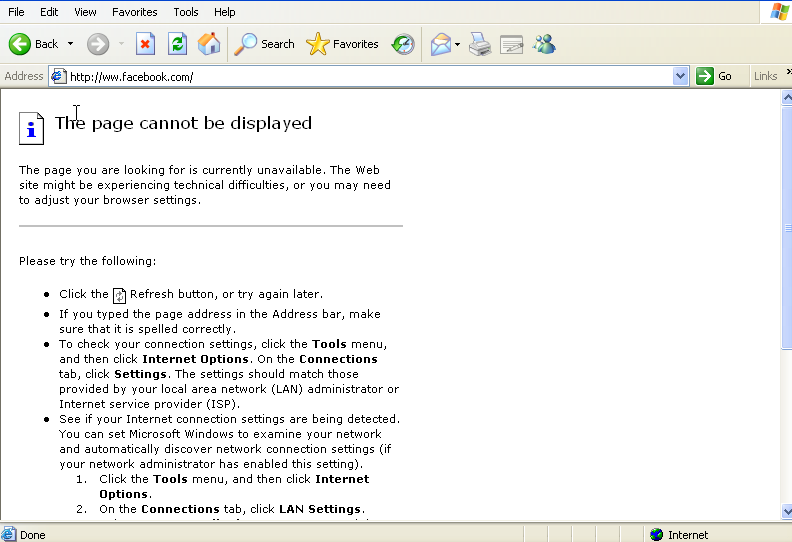Expand the Address bar dropdown list

(680, 76)
